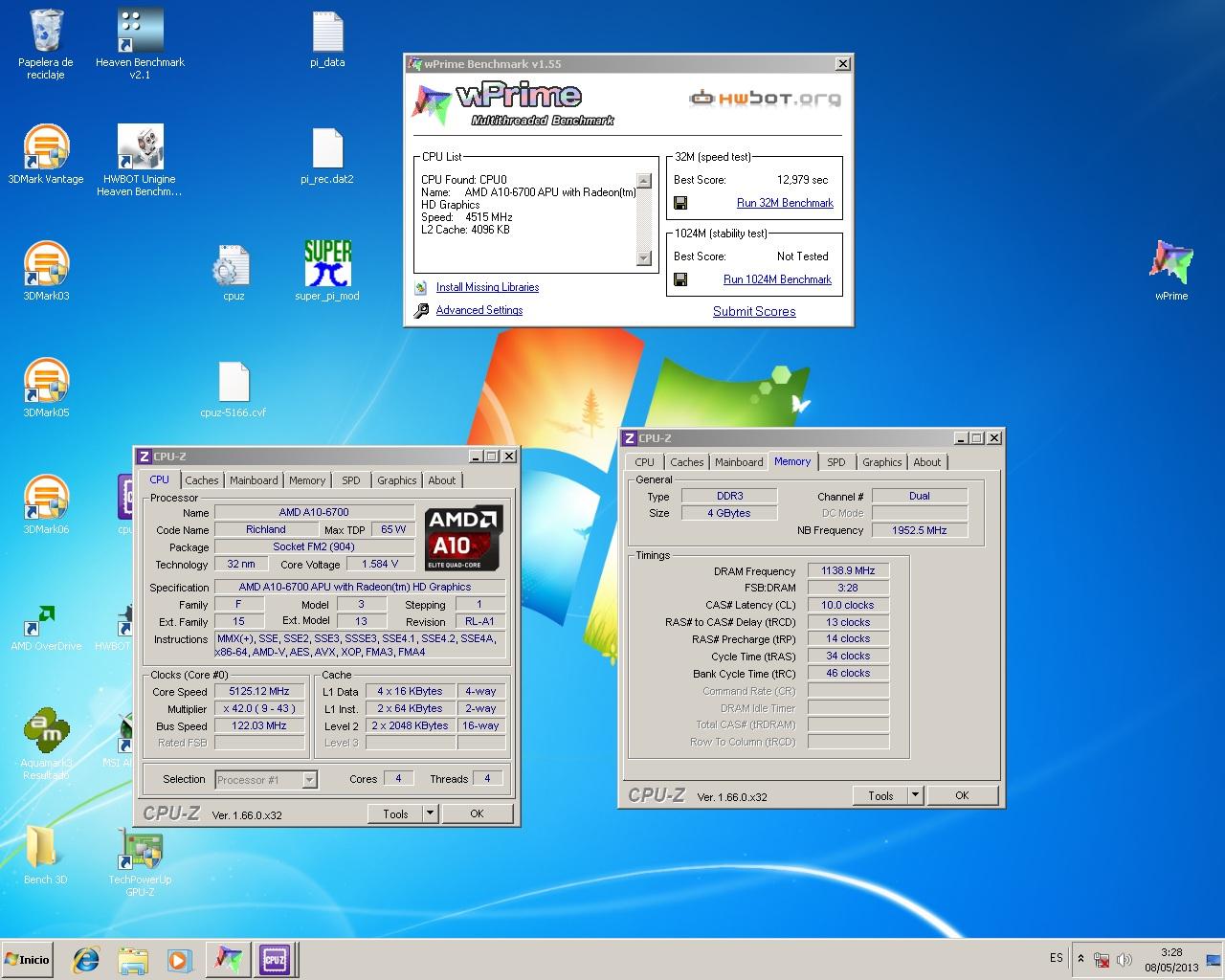Select Mainboard tab in left CPU-Z
This screenshot has height=980, width=1225.
tap(254, 480)
